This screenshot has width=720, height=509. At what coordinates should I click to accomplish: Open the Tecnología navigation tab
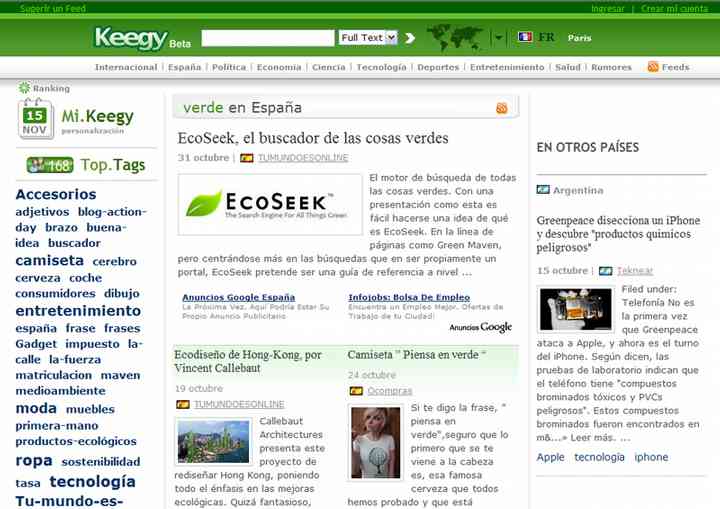pyautogui.click(x=381, y=67)
